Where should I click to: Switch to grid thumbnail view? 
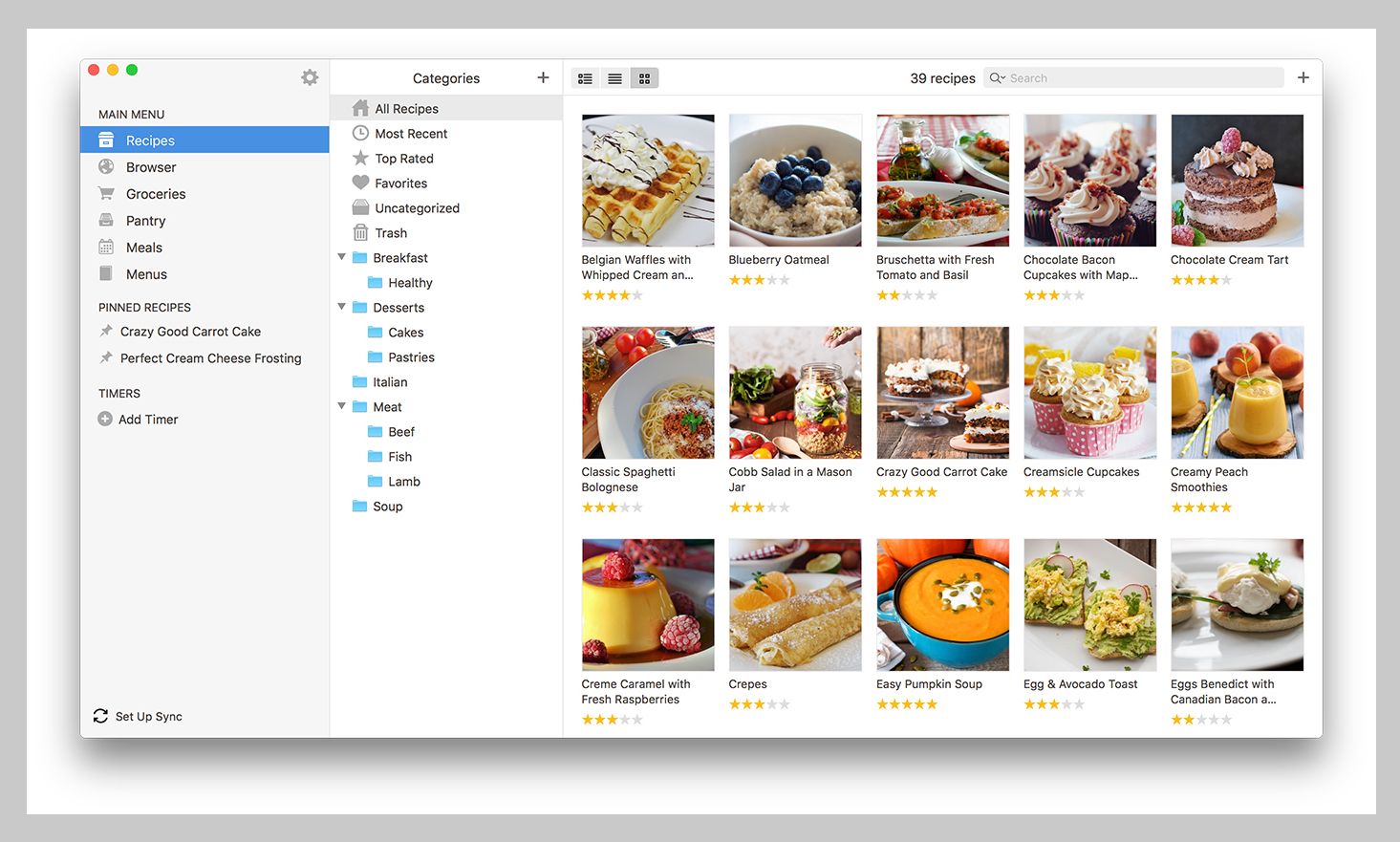pyautogui.click(x=644, y=78)
